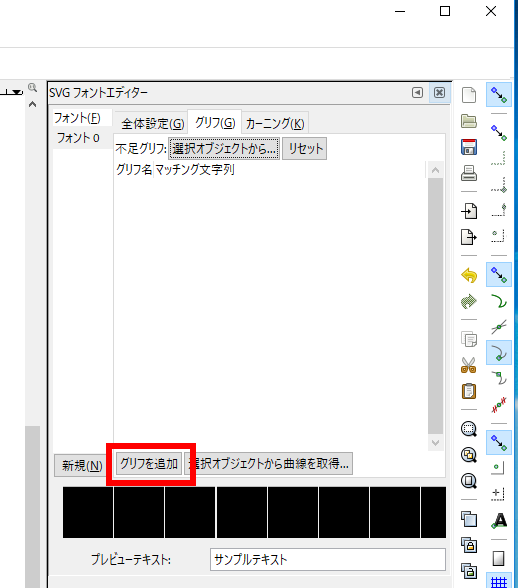
Task: Click the Paste clipboard icon
Action: [x=469, y=391]
